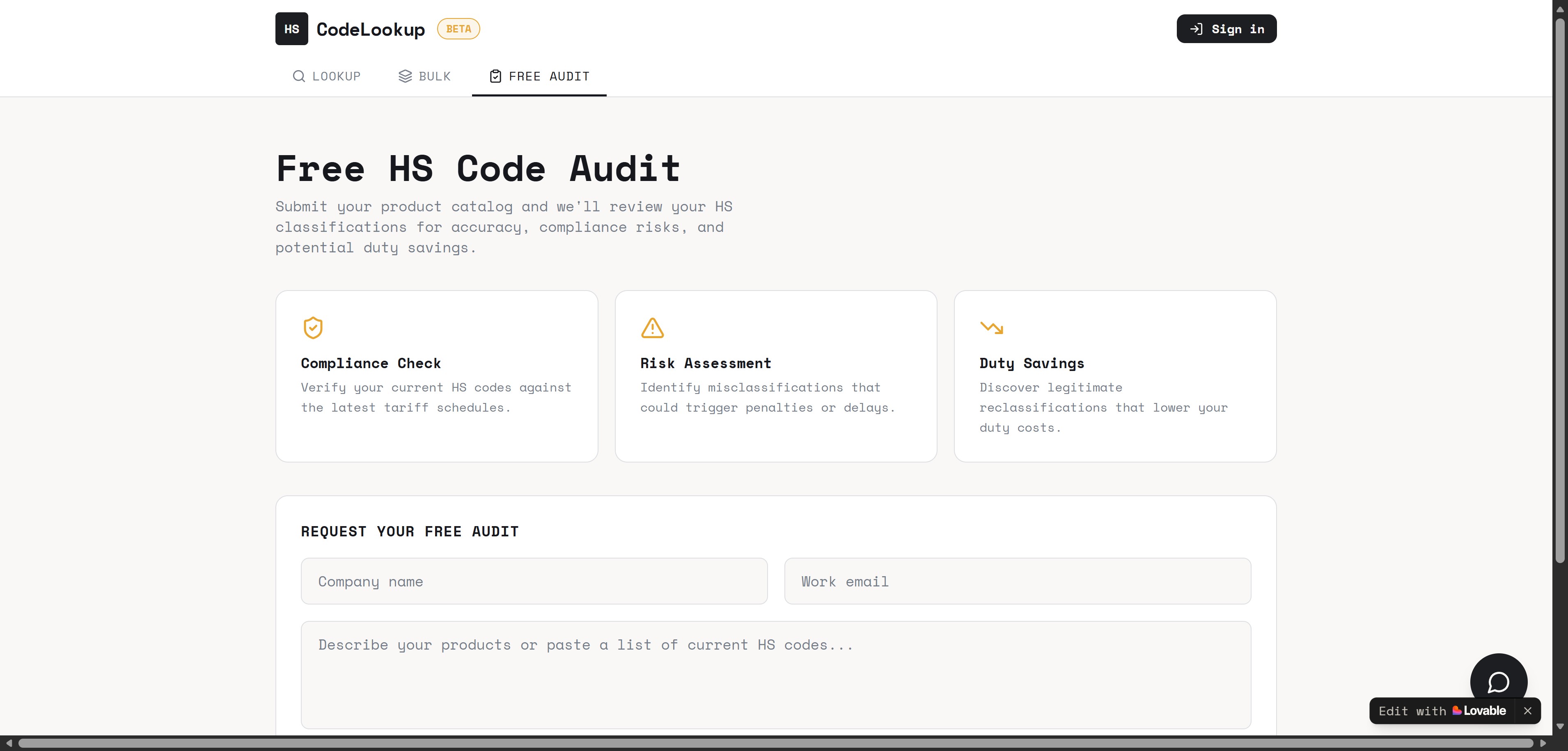Click the product description text area

tap(775, 674)
